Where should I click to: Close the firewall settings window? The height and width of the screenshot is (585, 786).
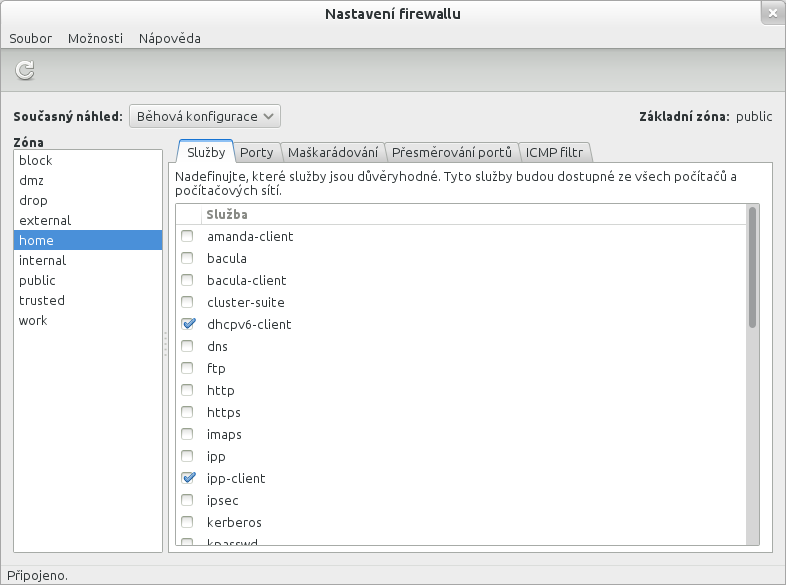771,13
